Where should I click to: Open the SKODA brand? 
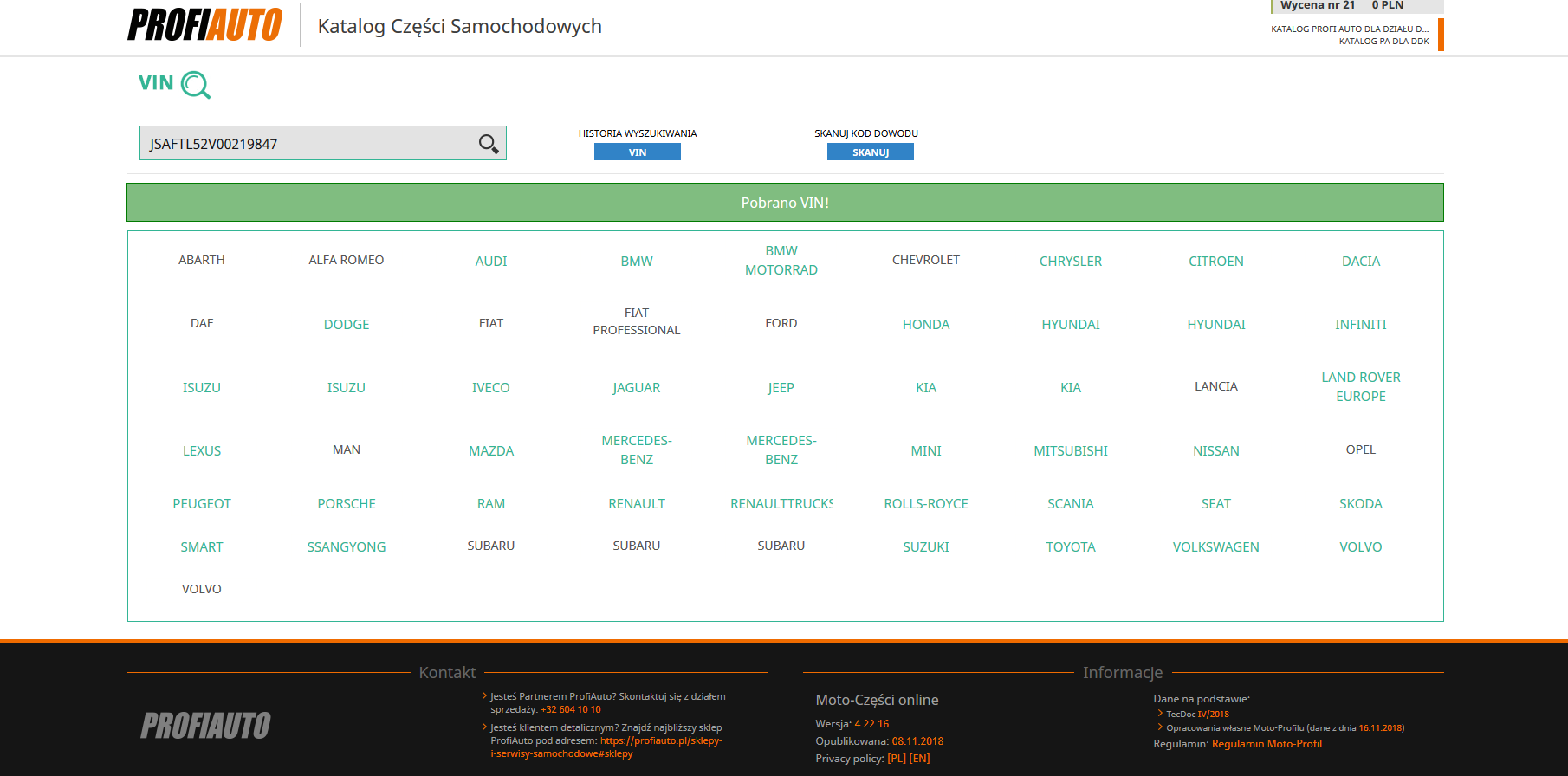[x=1361, y=503]
